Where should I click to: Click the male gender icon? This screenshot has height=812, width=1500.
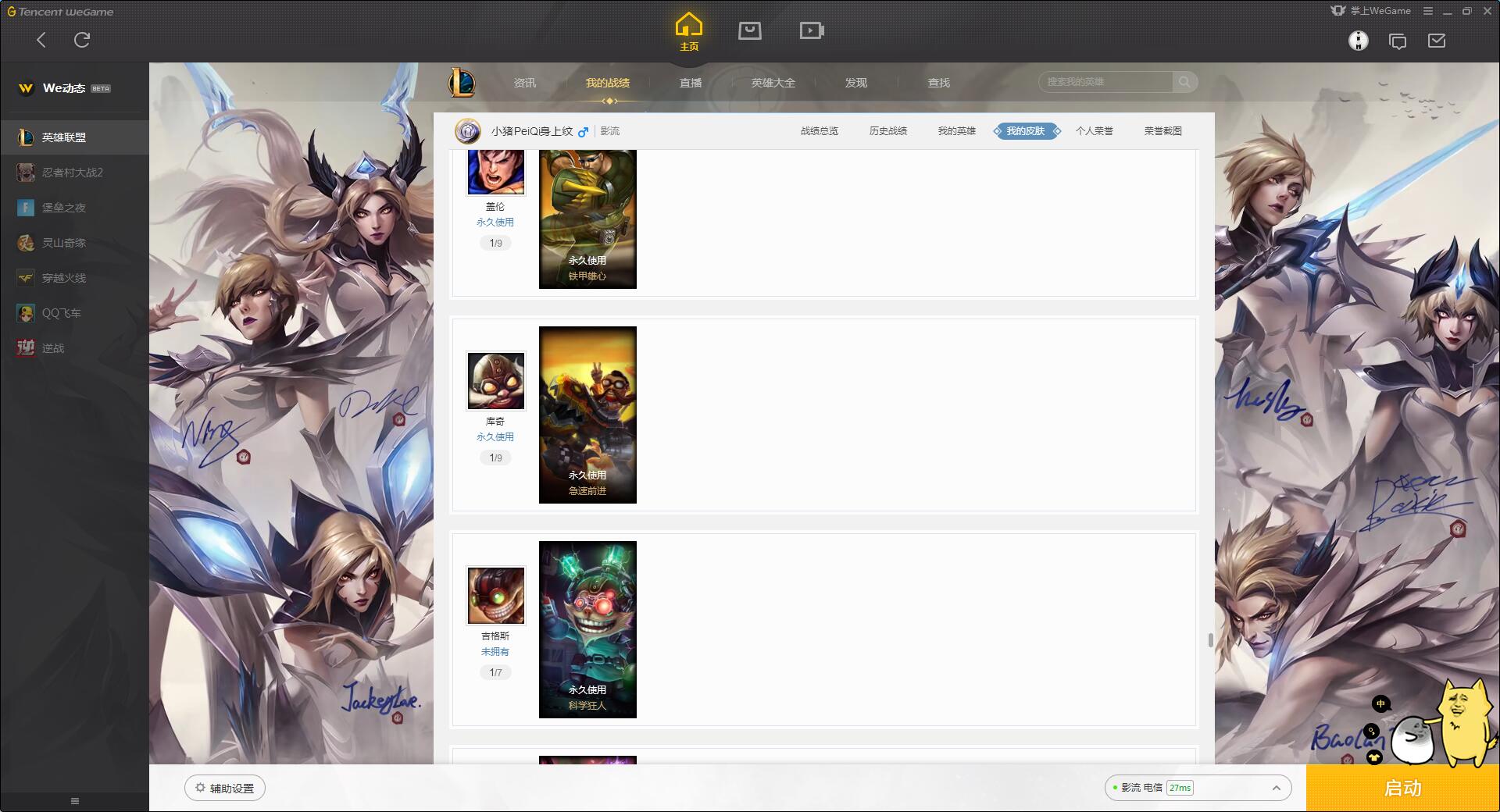click(x=583, y=132)
